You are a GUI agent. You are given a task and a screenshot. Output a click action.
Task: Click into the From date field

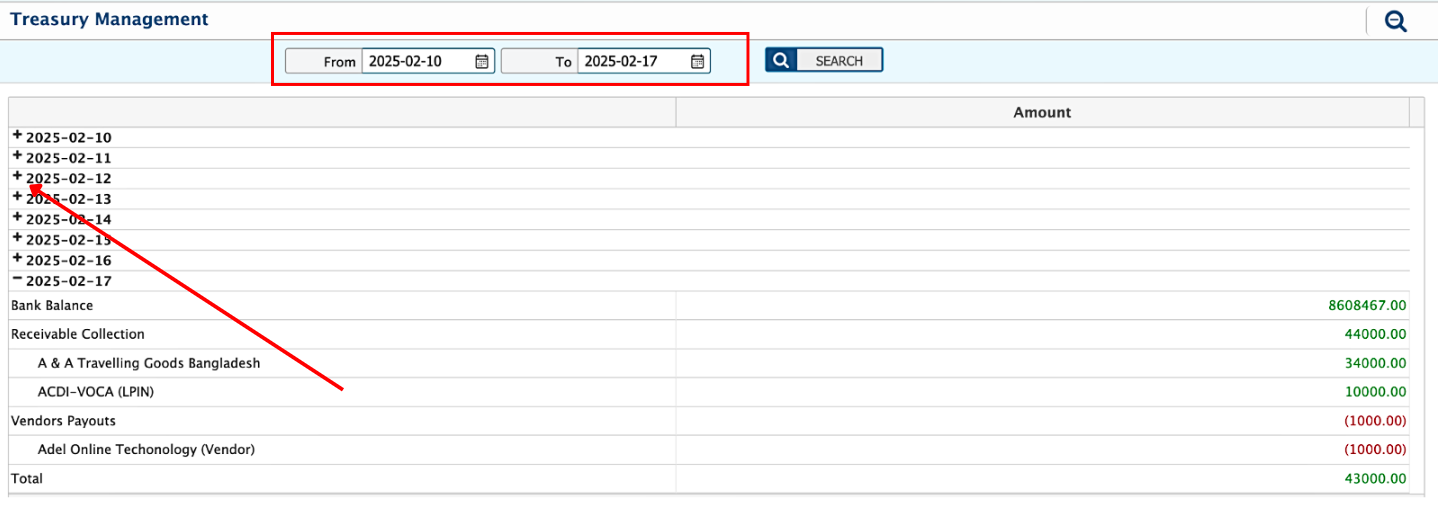[x=415, y=61]
